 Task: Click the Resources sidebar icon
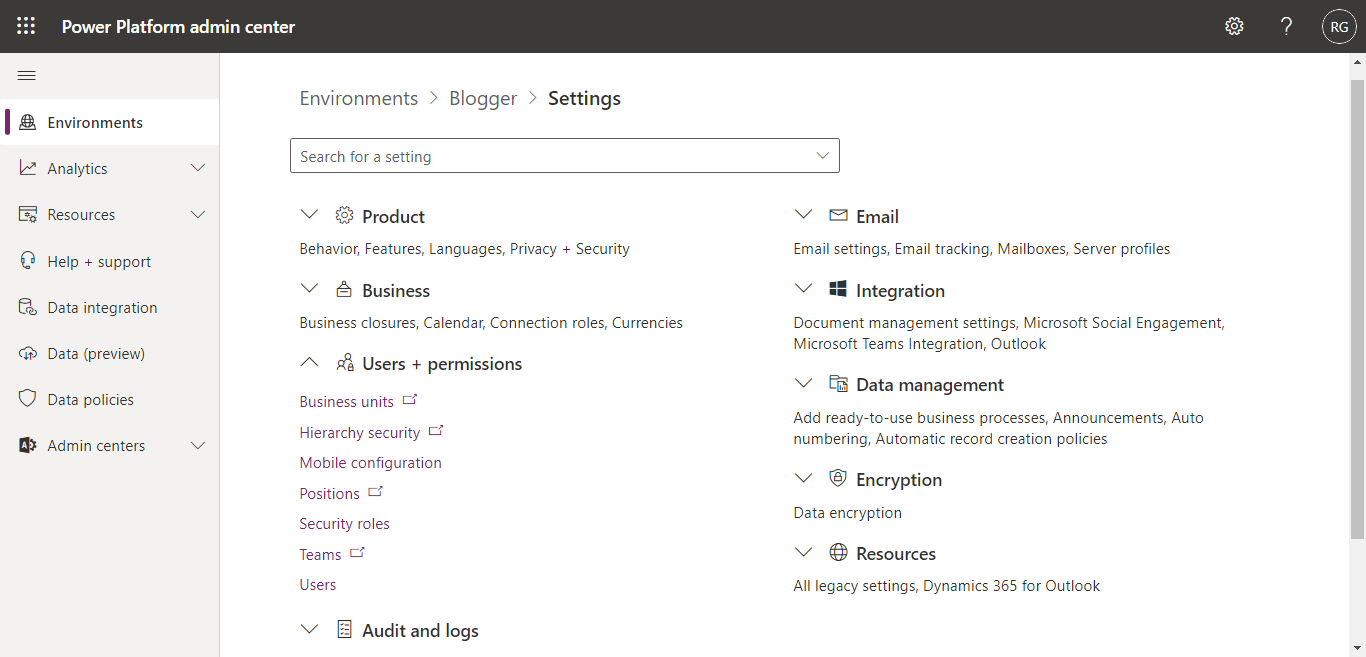(x=28, y=214)
